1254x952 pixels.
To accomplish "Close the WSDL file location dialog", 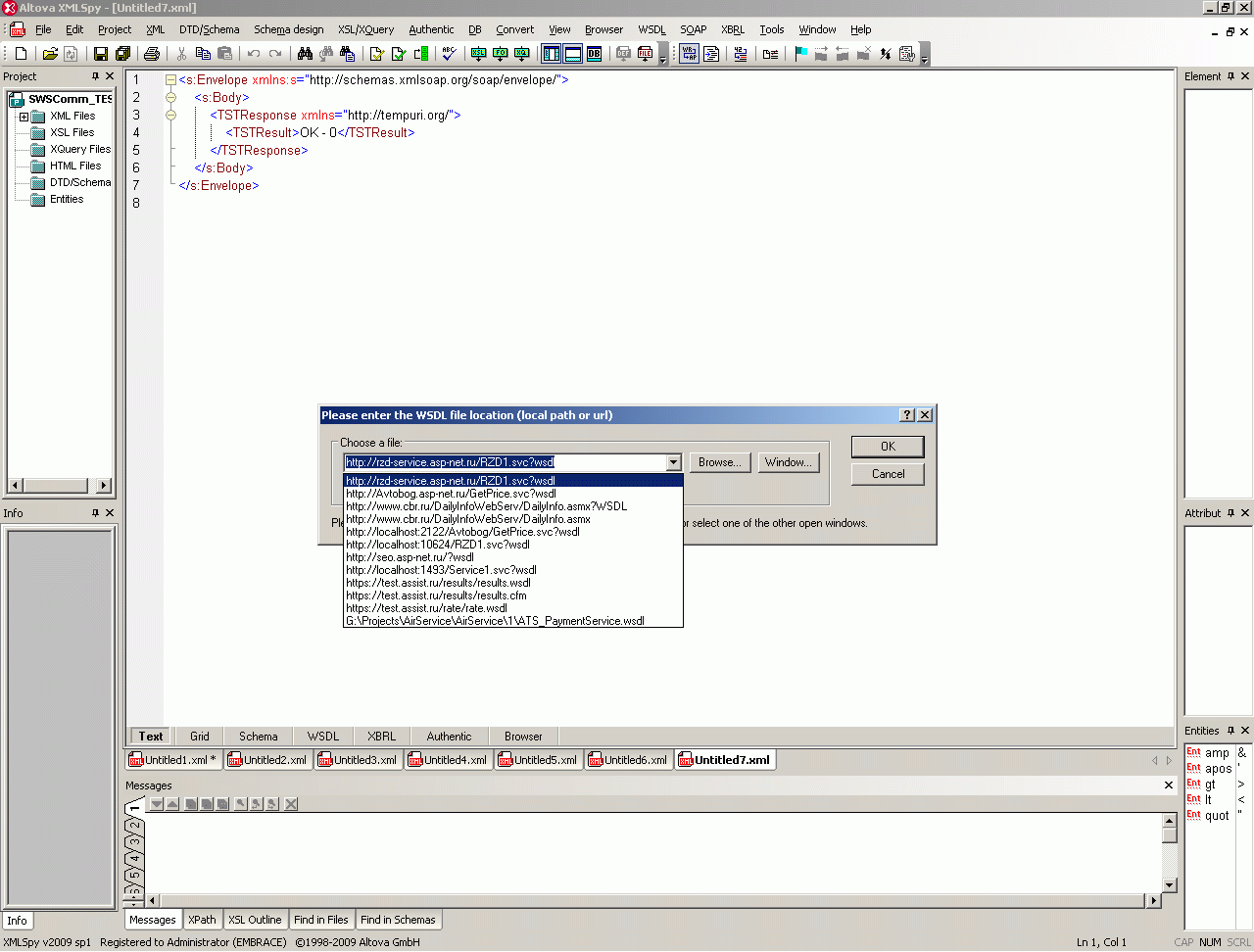I will 925,415.
